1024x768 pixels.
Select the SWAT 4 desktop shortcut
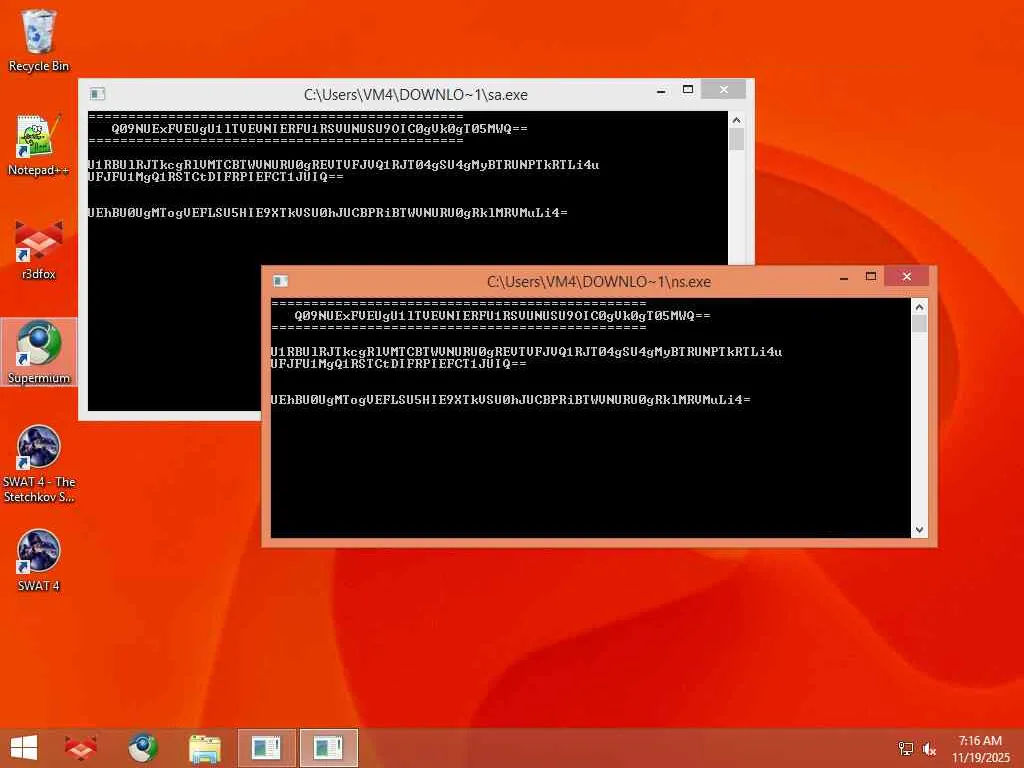click(x=39, y=560)
